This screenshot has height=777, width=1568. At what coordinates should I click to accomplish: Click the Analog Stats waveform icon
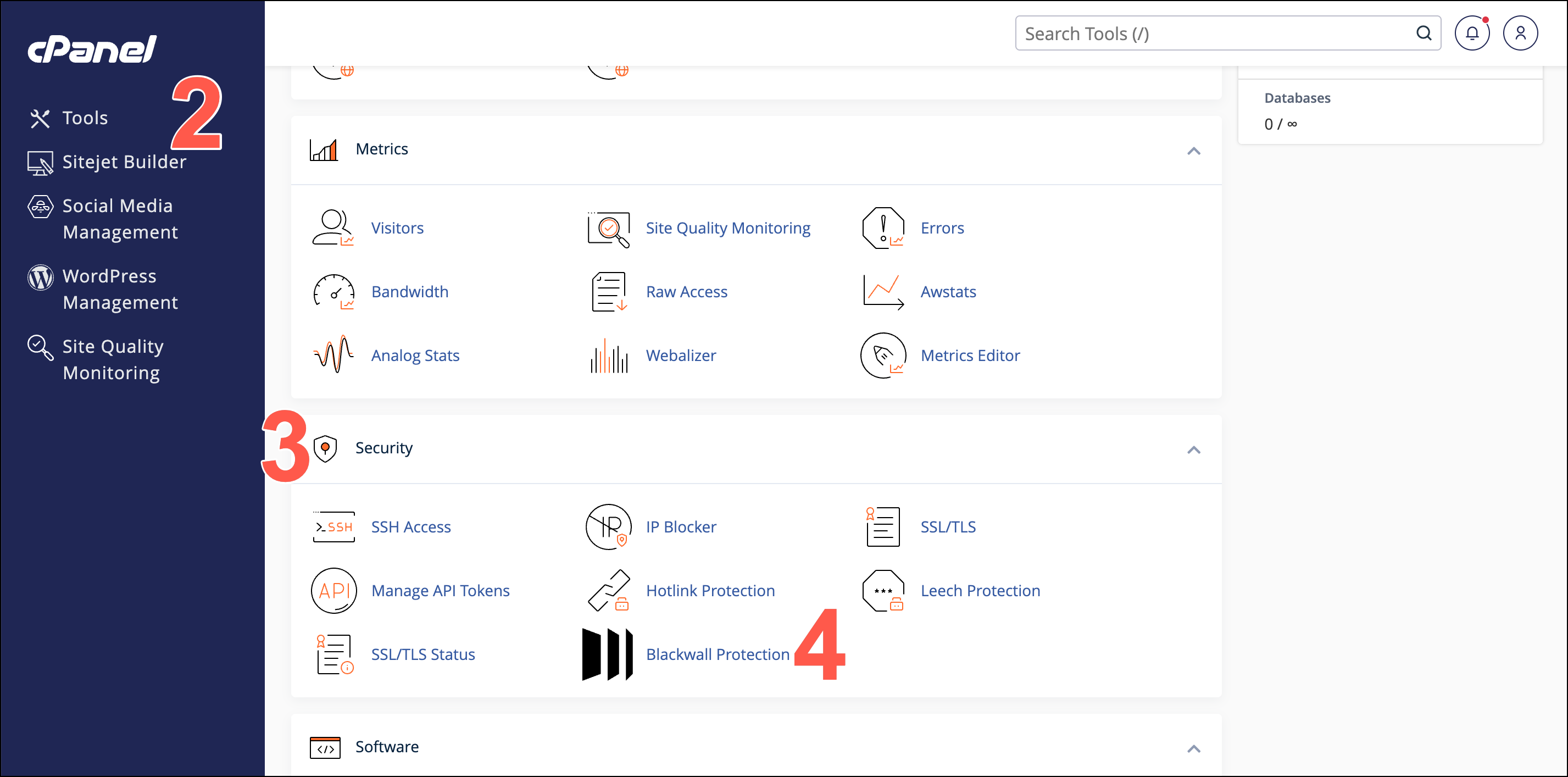333,354
